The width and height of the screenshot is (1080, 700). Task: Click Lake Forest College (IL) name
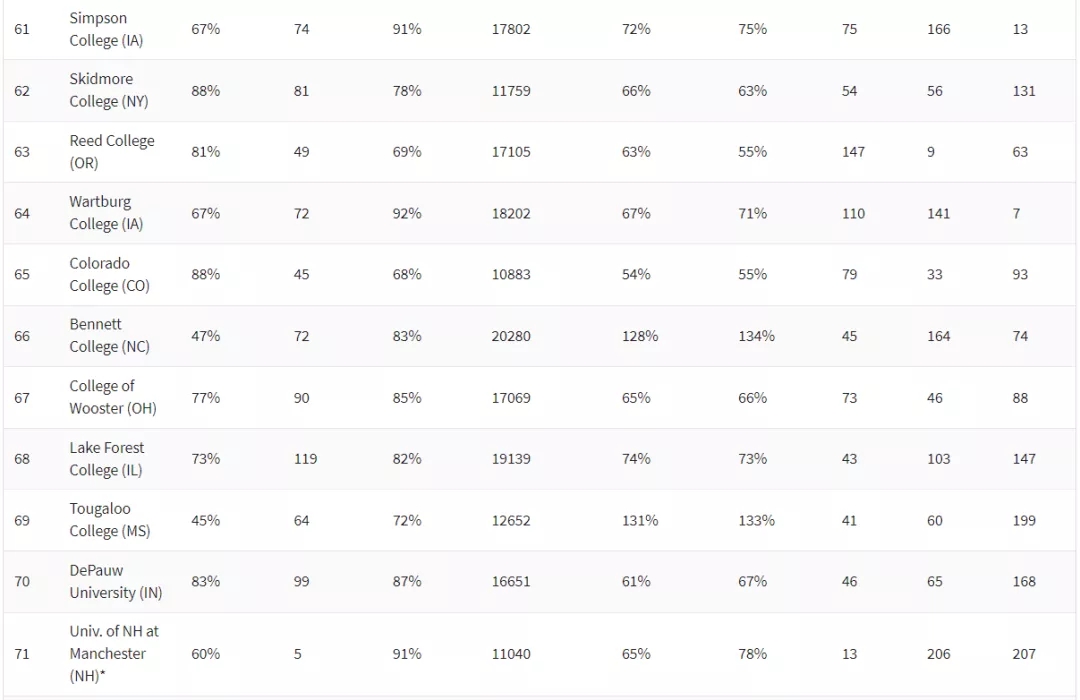[x=107, y=458]
